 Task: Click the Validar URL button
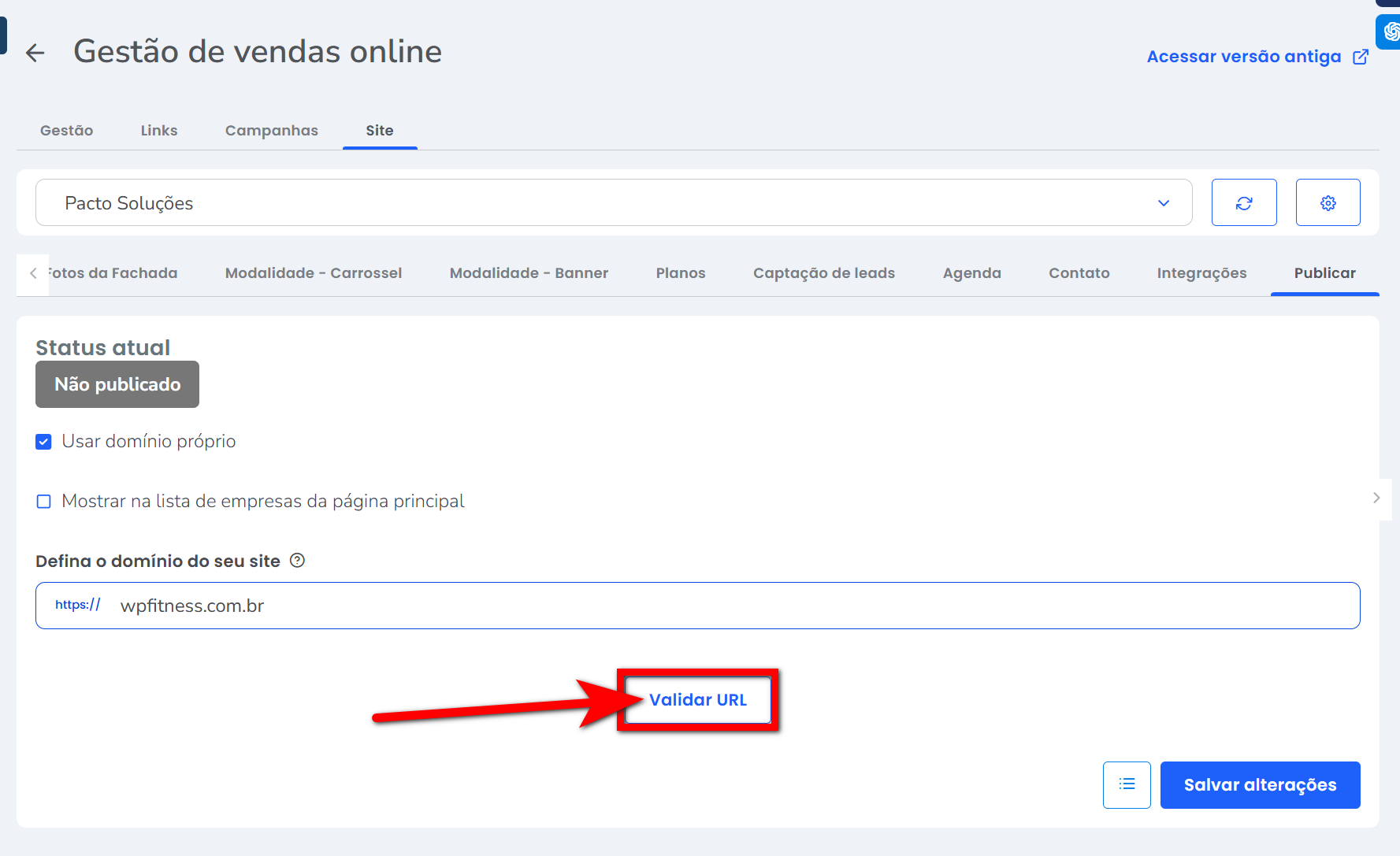click(x=697, y=700)
